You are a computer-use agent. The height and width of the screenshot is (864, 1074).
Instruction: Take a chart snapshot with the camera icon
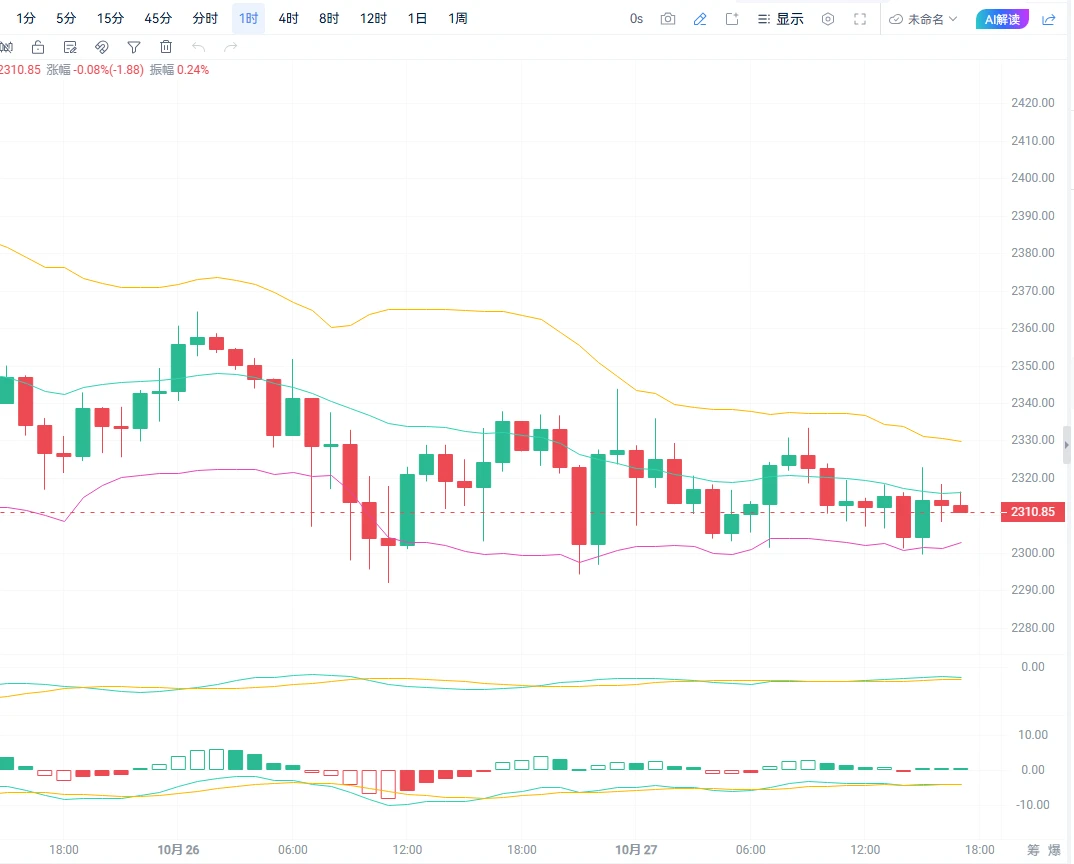coord(668,19)
